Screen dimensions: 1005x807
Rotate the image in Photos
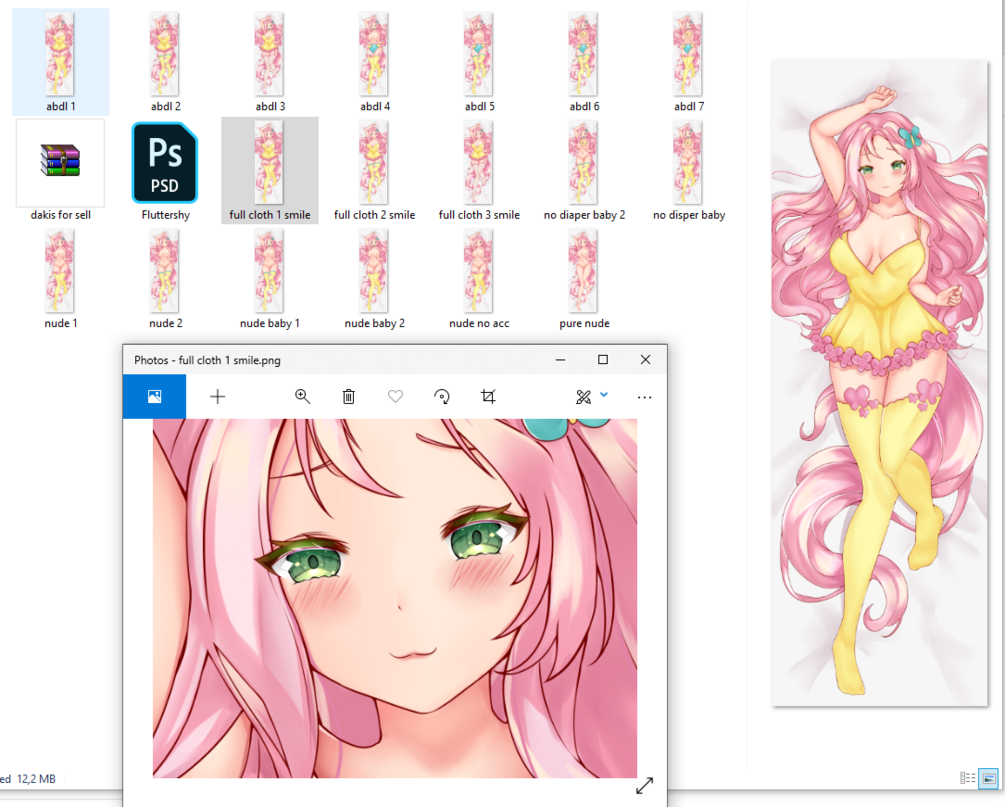tap(442, 397)
